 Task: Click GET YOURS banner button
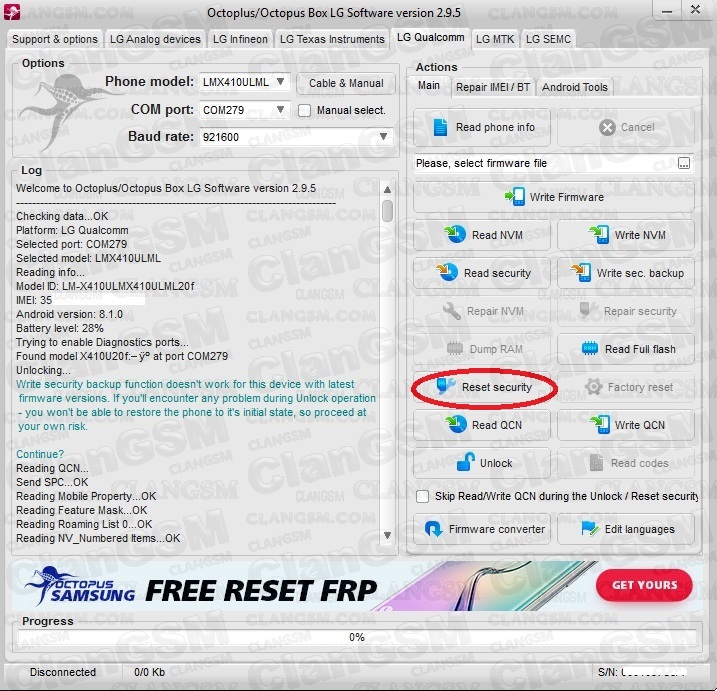click(x=644, y=585)
